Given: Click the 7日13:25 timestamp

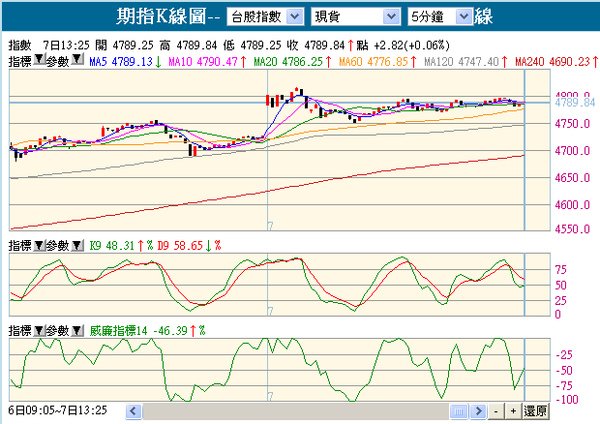Looking at the screenshot, I should click(66, 46).
